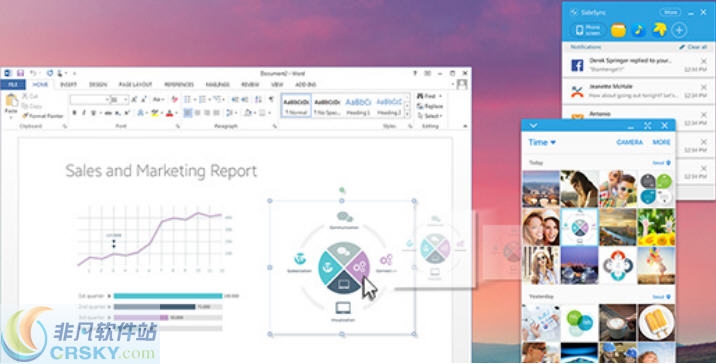This screenshot has height=364, width=716.
Task: Apply the red font color
Action: [x=169, y=112]
